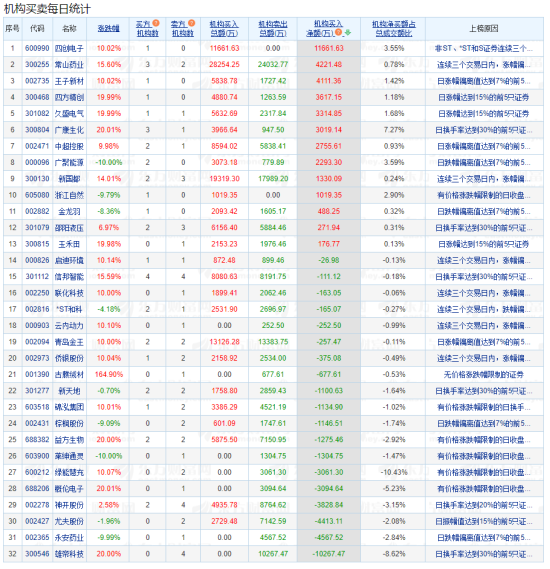Sort by 机构净买额占总成交额比 header
Viewport: 550px width, 569px height.
pyautogui.click(x=394, y=28)
